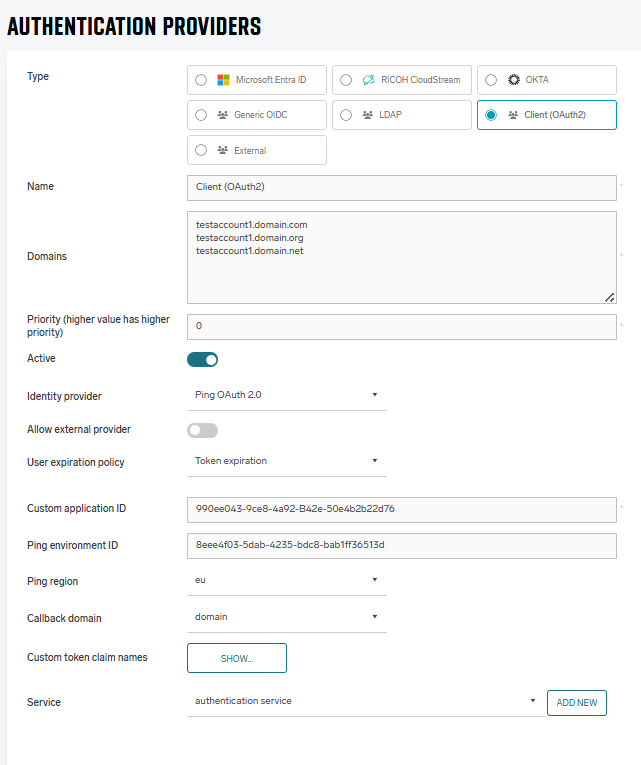Select the LDAP radio button
Screen dimensions: 641x765
click(346, 115)
